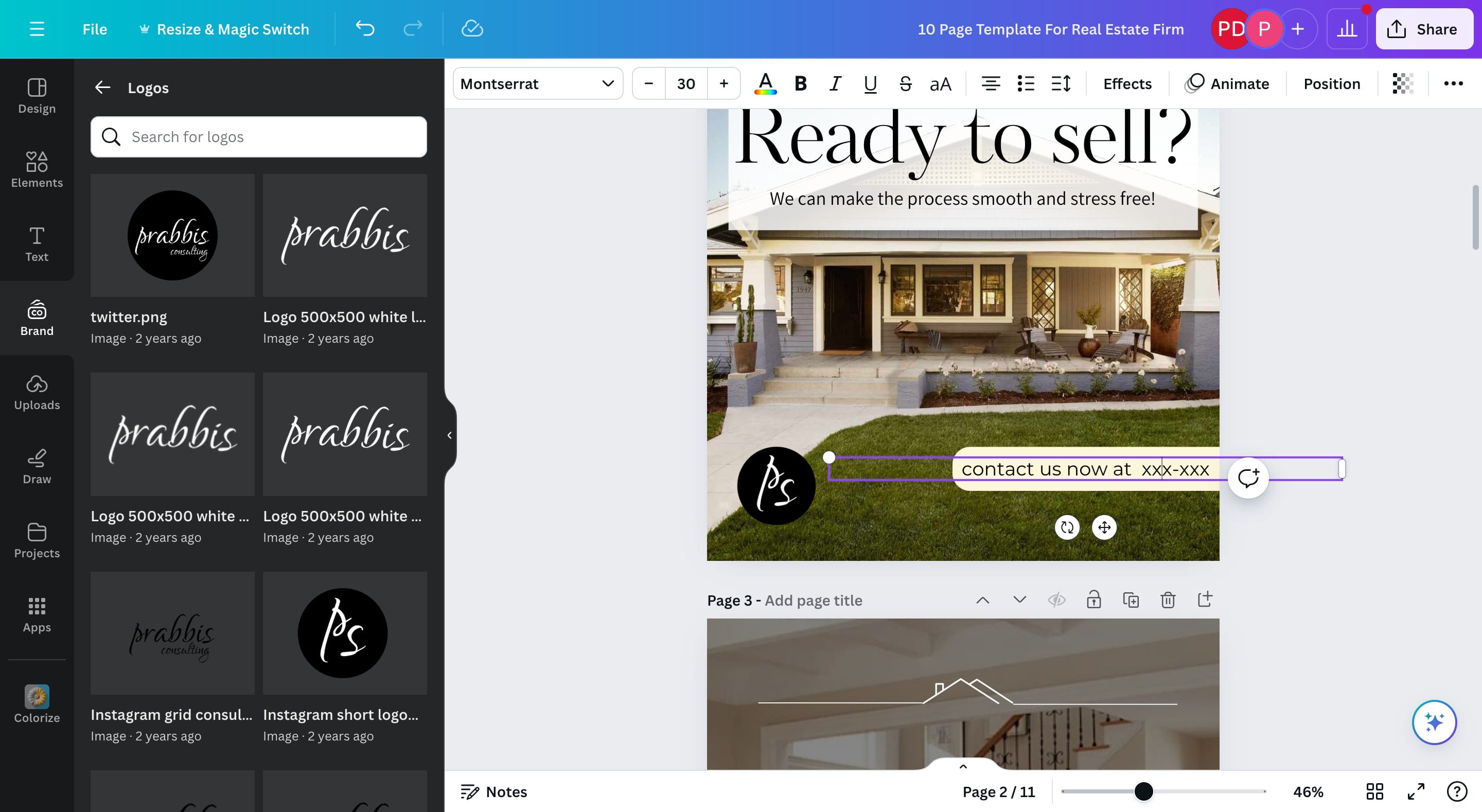Open the Apps sidebar panel

[x=37, y=614]
